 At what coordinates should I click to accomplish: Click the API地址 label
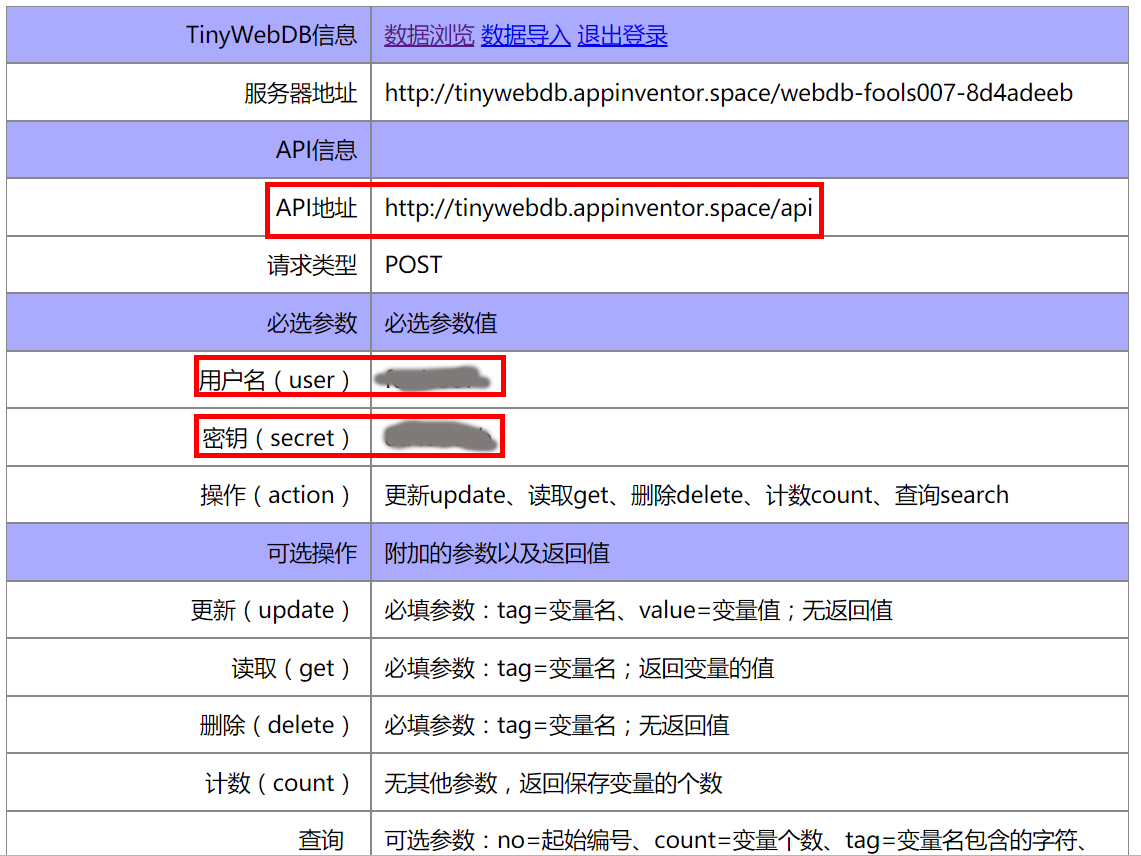316,208
